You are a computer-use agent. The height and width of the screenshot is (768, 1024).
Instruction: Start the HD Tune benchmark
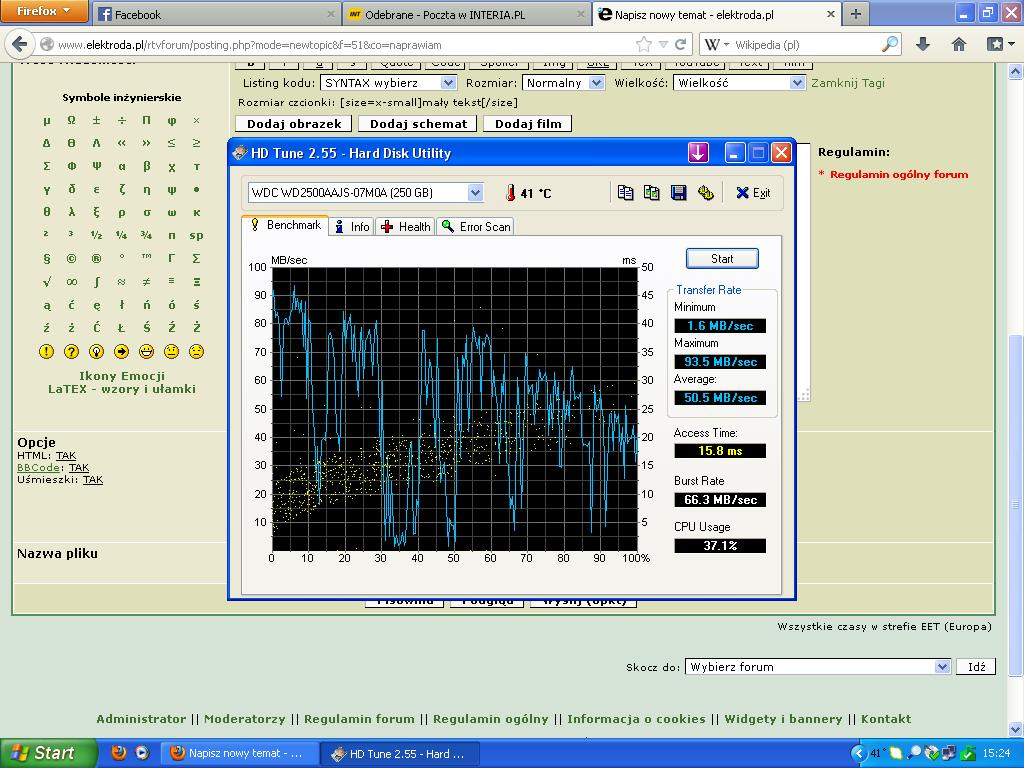(x=722, y=259)
